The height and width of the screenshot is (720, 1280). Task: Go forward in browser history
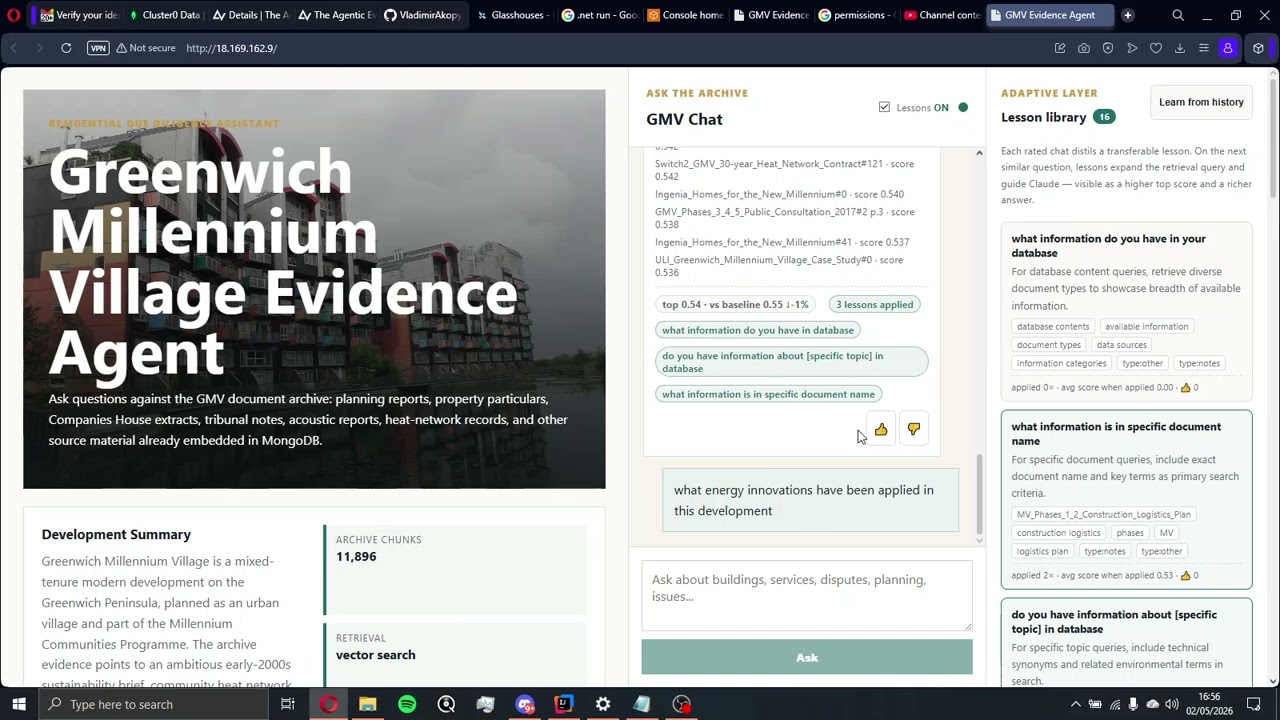pos(40,48)
